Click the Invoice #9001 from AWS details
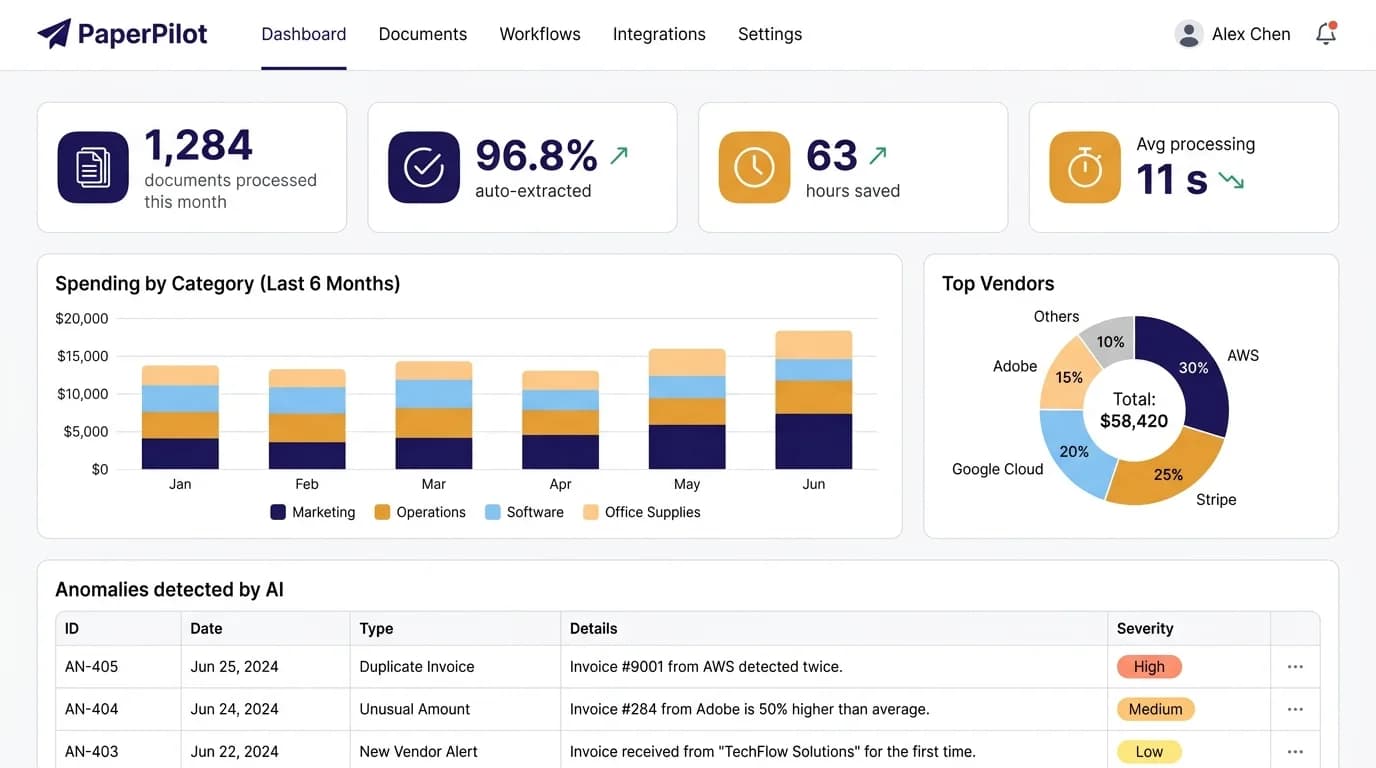 [706, 667]
